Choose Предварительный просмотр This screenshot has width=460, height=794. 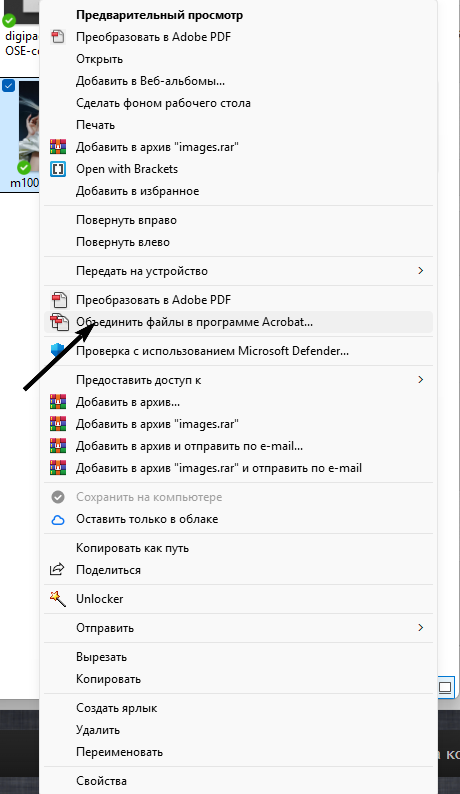click(x=239, y=15)
